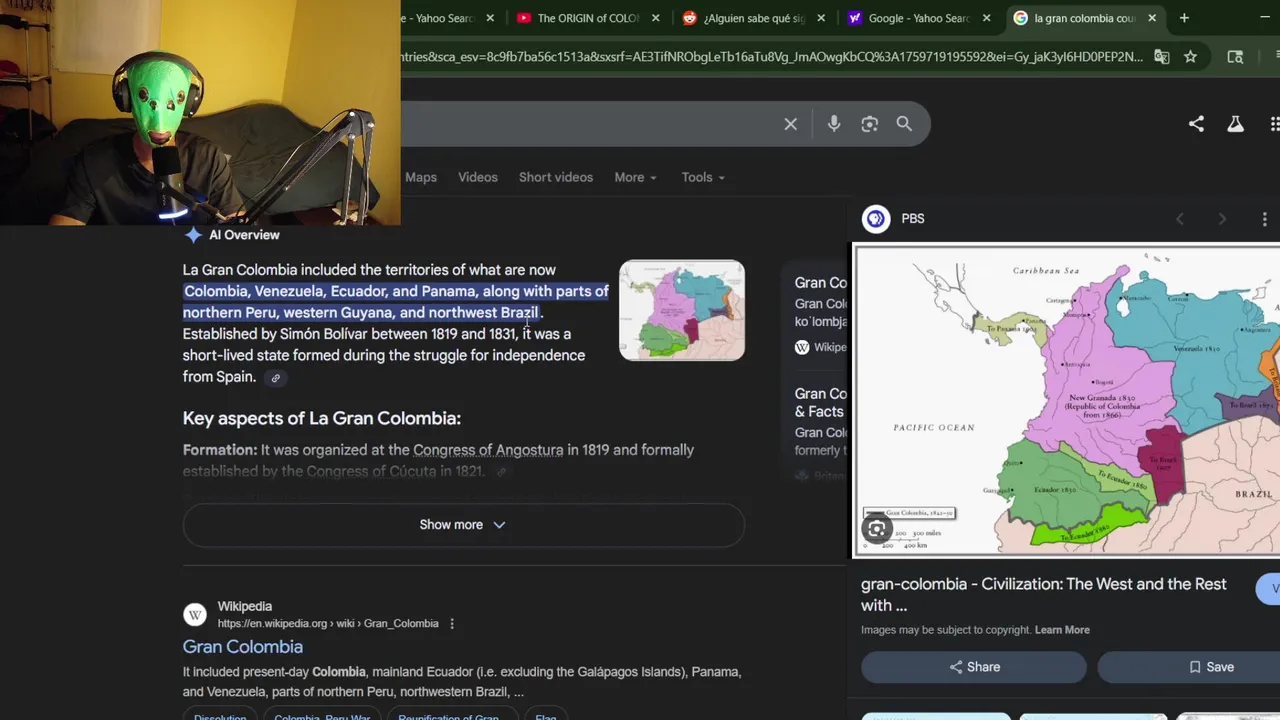Click the Wikipedia favicon in result

(195, 614)
